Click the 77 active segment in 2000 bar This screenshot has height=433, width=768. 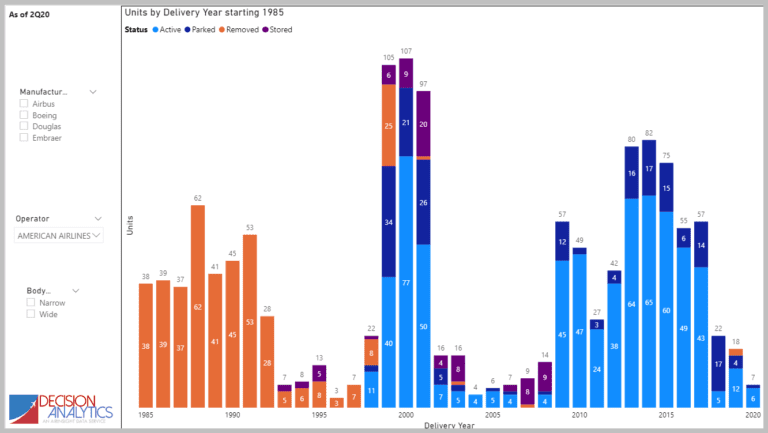click(406, 282)
